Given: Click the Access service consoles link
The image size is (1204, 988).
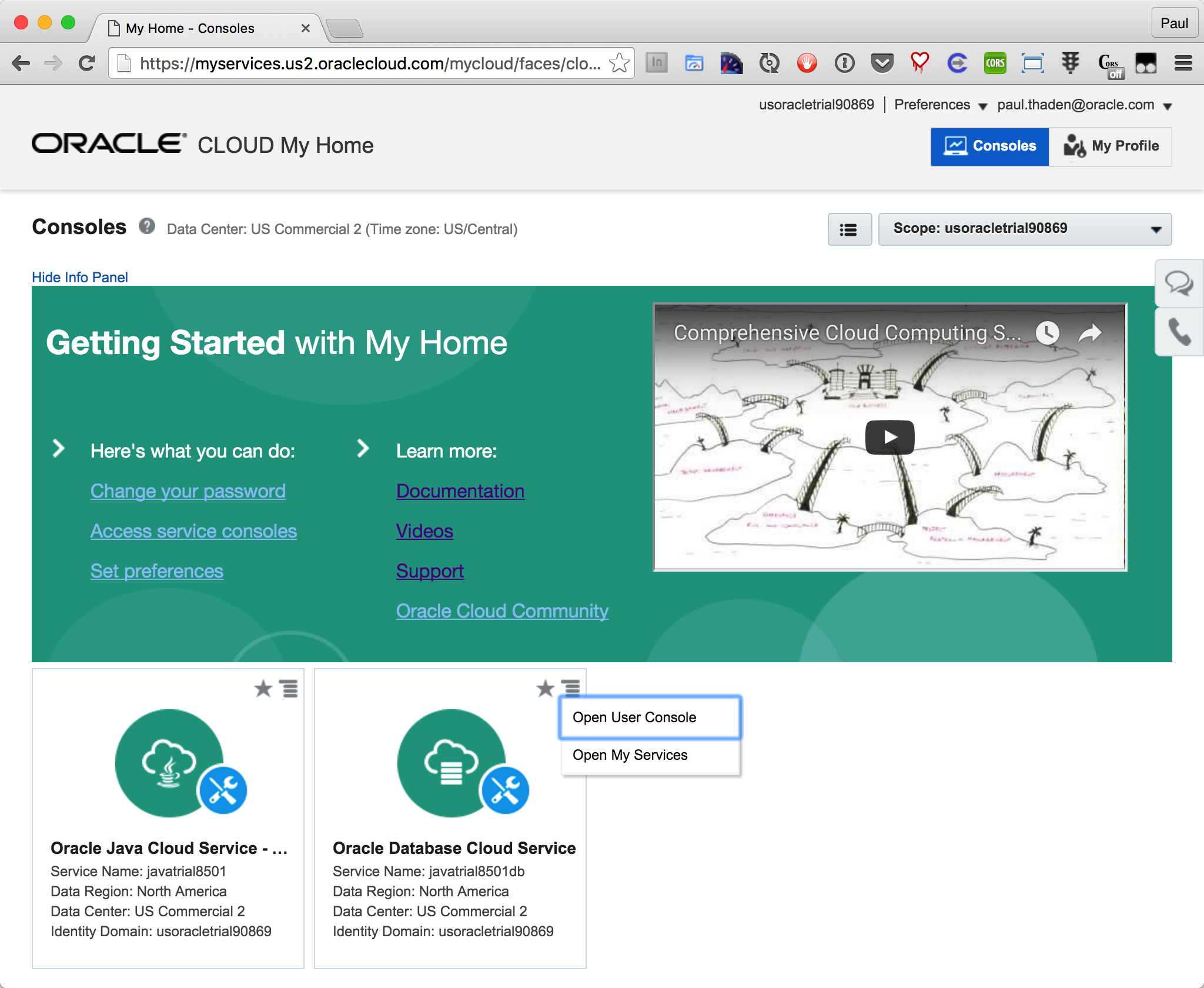Looking at the screenshot, I should click(193, 530).
